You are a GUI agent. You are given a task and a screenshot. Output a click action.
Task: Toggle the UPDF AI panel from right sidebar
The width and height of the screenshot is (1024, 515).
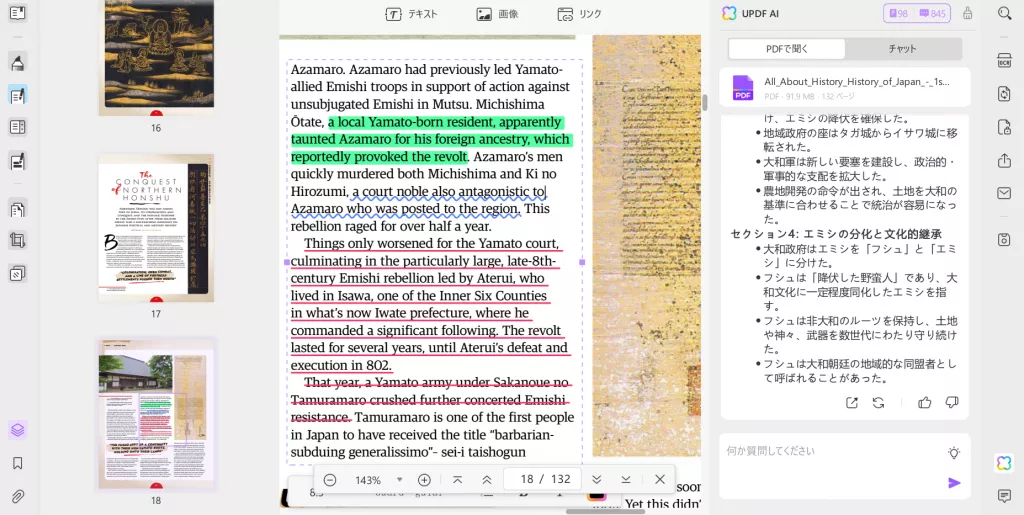(1004, 463)
